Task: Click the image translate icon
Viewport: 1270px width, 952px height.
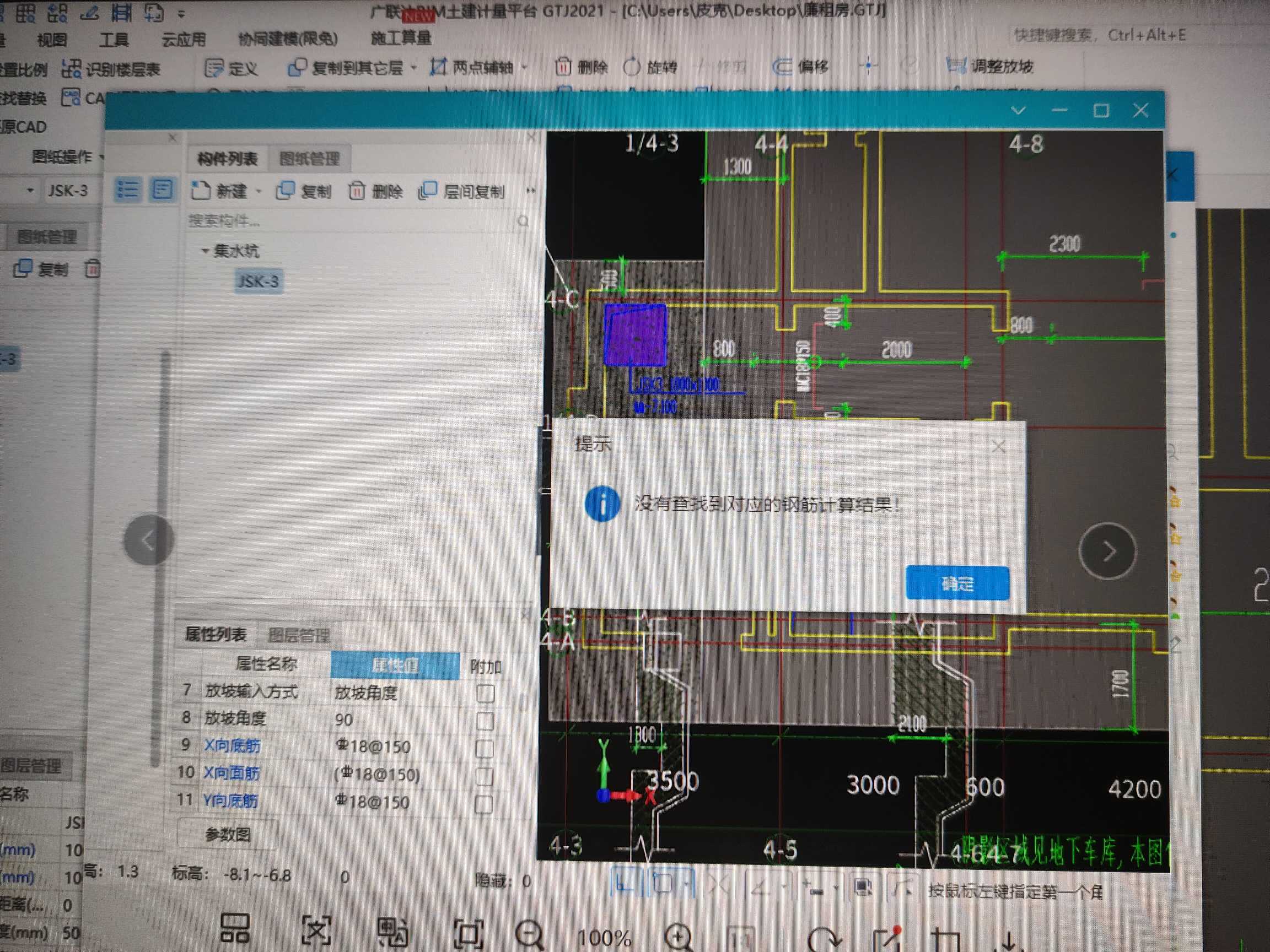Action: click(x=392, y=932)
